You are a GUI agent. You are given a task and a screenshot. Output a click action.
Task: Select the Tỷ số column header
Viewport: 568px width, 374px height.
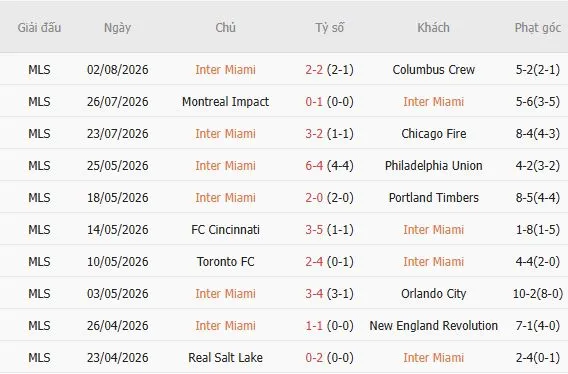[329, 28]
